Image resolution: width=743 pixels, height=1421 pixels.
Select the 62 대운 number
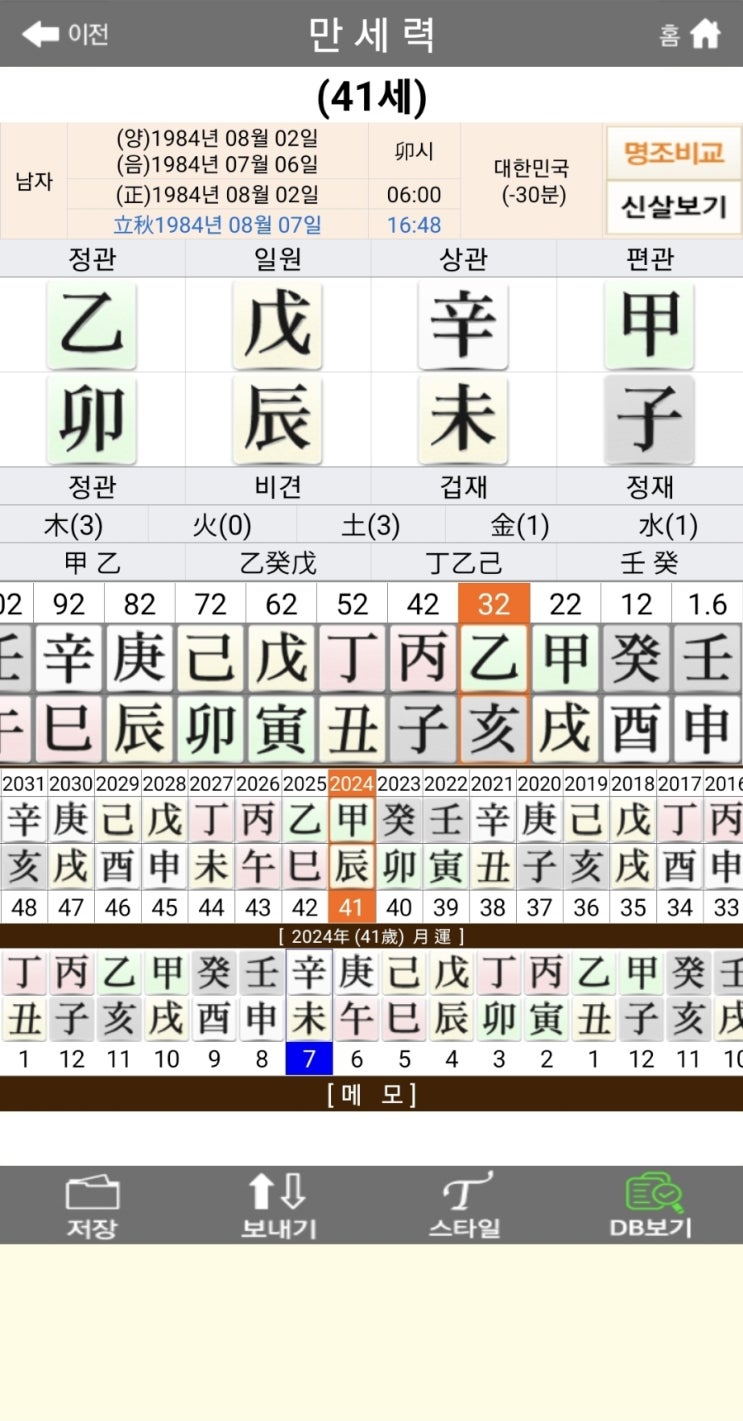pos(281,603)
